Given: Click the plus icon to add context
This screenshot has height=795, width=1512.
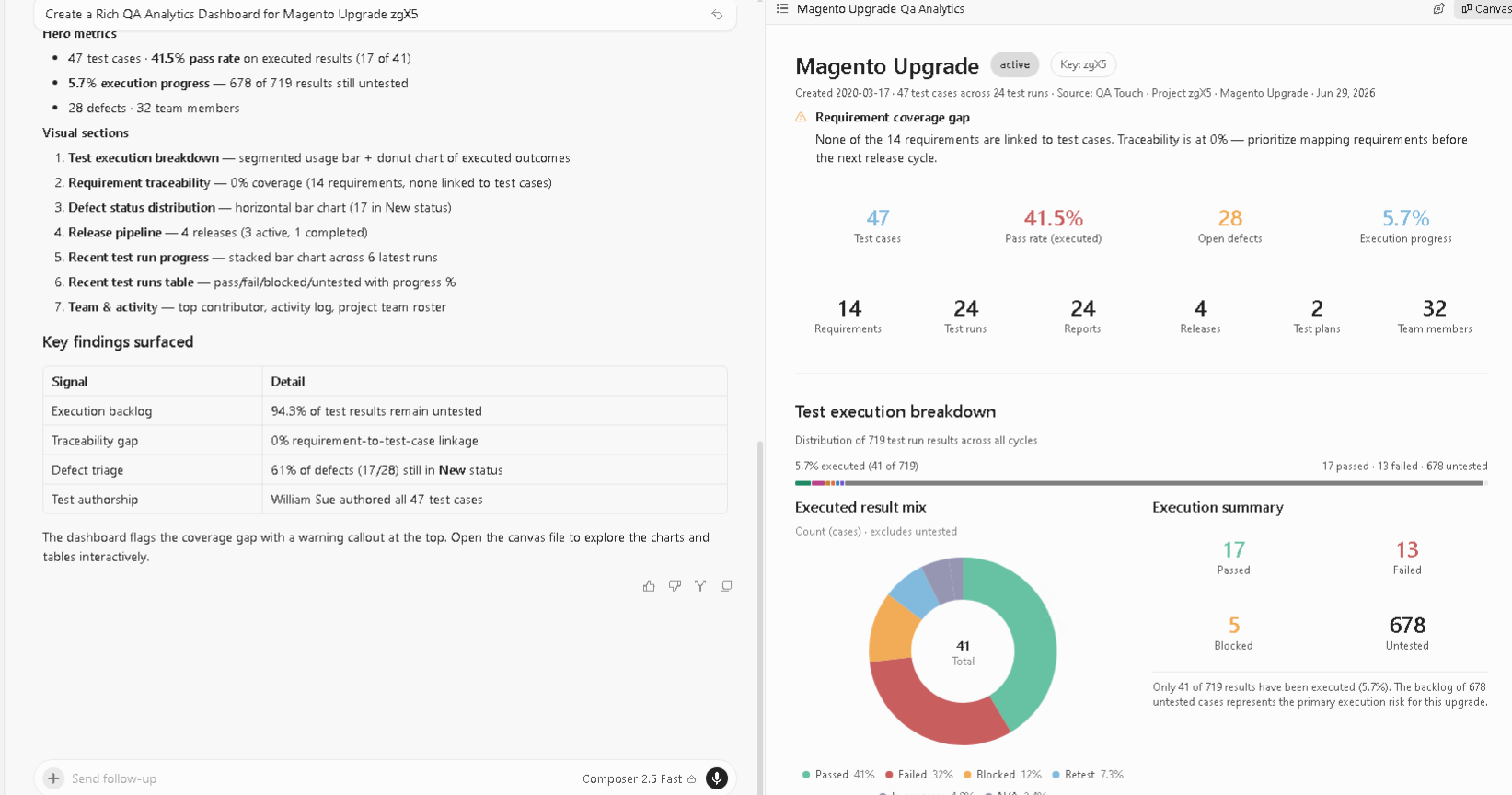Looking at the screenshot, I should [53, 778].
